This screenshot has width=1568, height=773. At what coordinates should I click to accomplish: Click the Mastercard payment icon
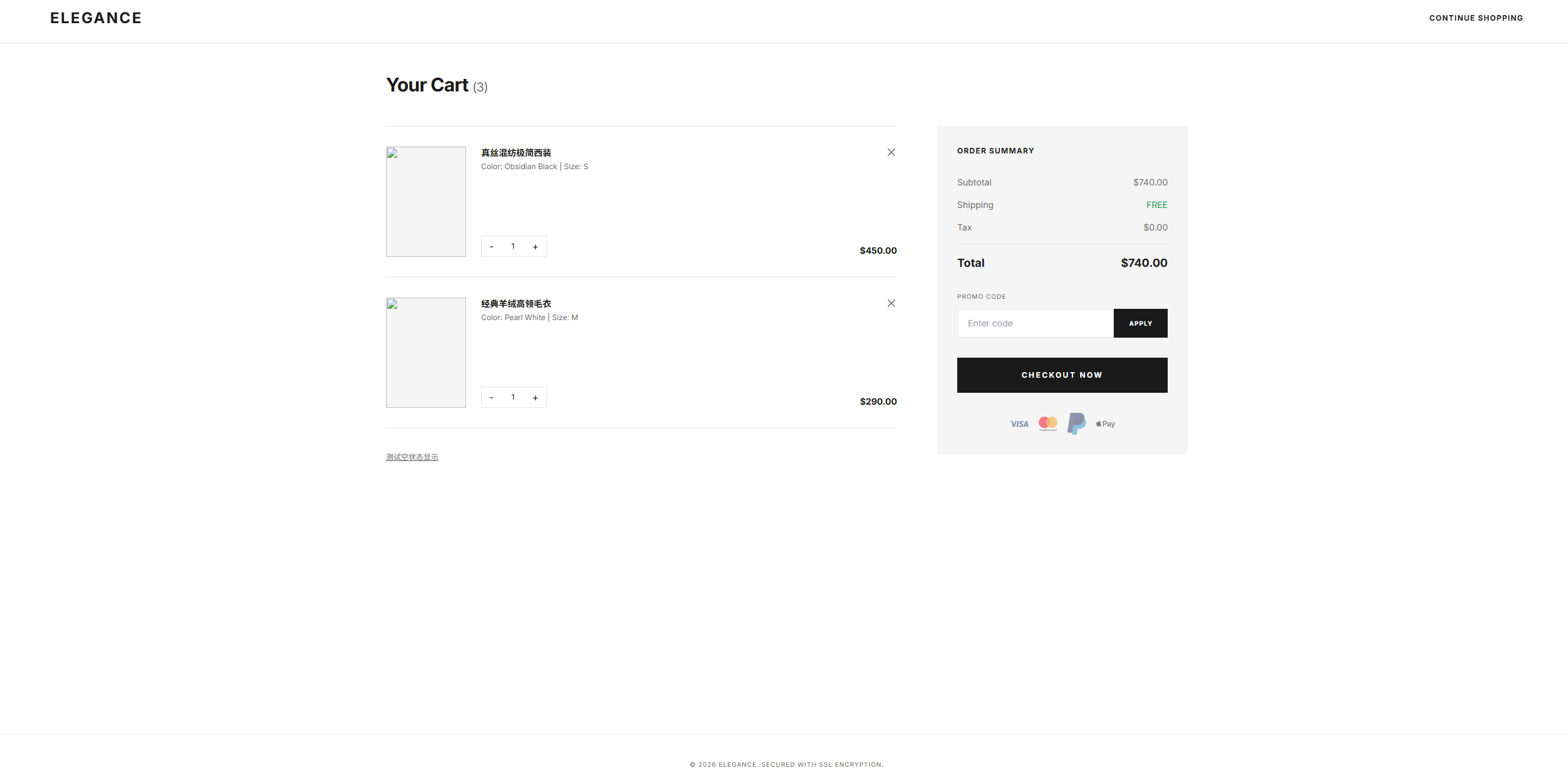[x=1048, y=424]
